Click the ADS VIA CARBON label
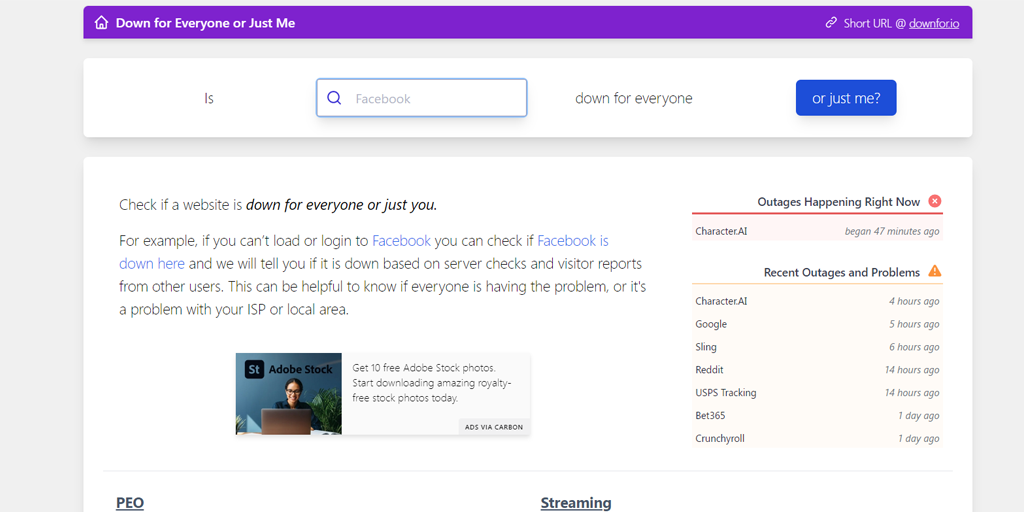Viewport: 1024px width, 512px height. point(494,427)
